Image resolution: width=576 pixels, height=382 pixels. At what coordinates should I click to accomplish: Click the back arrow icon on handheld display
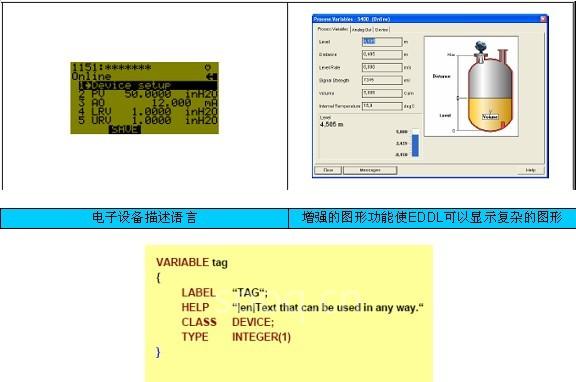click(212, 77)
